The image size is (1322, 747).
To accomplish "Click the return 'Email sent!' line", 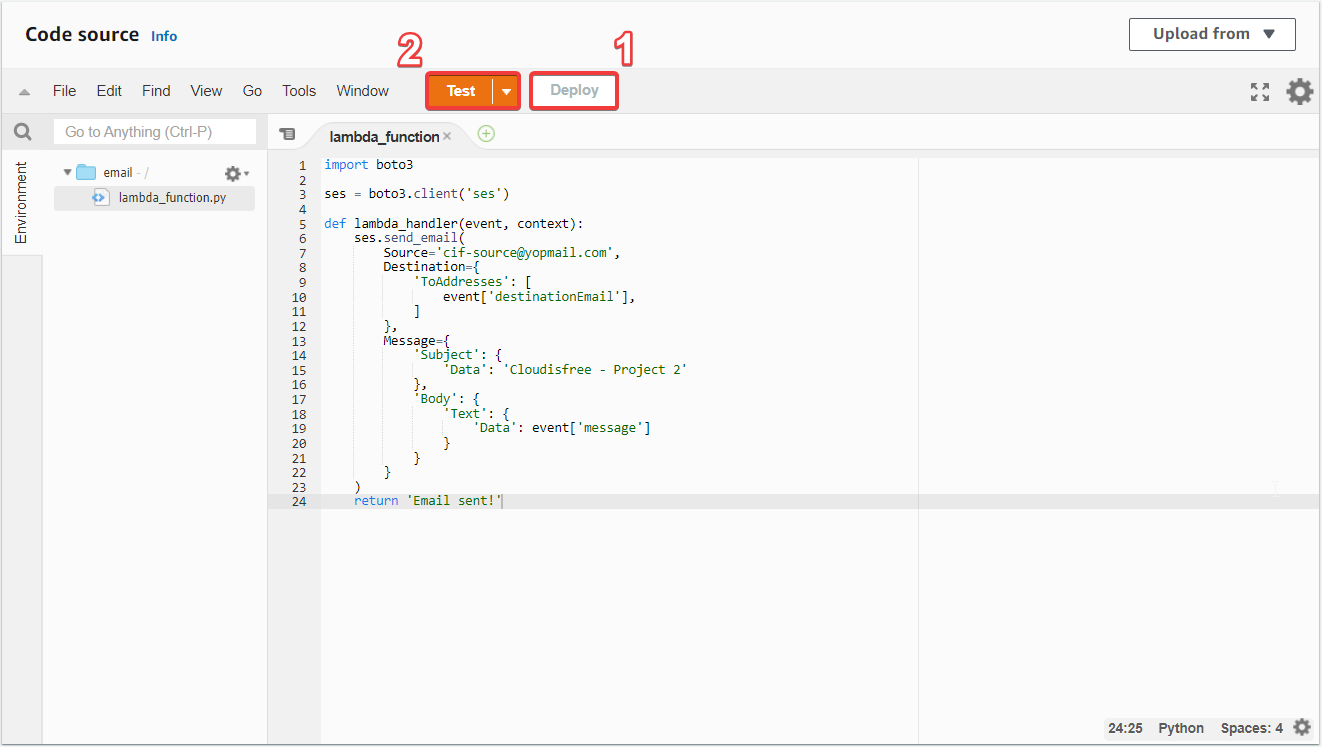I will [x=428, y=501].
